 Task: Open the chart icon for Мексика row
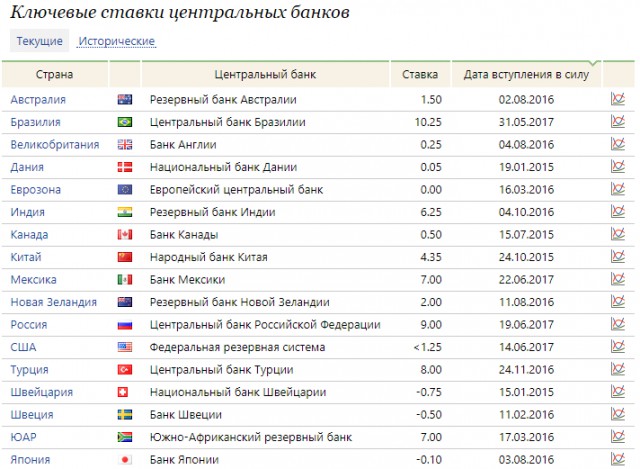(x=618, y=279)
